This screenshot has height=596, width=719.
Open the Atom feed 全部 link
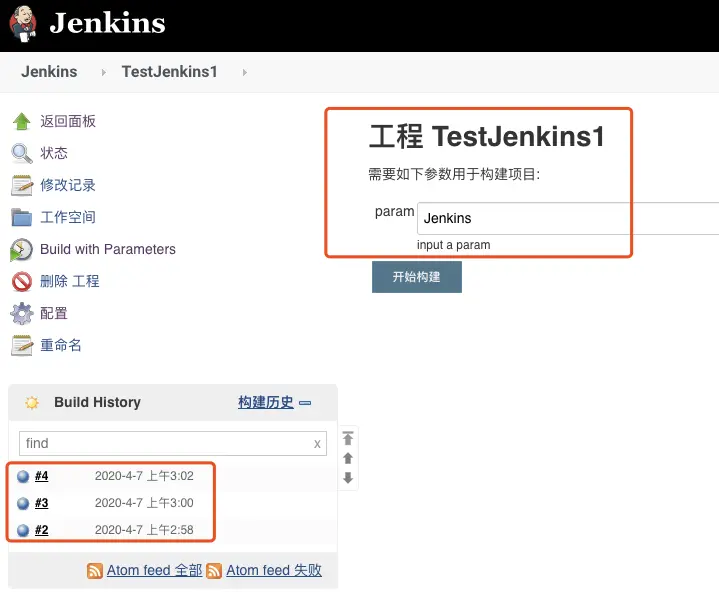155,570
